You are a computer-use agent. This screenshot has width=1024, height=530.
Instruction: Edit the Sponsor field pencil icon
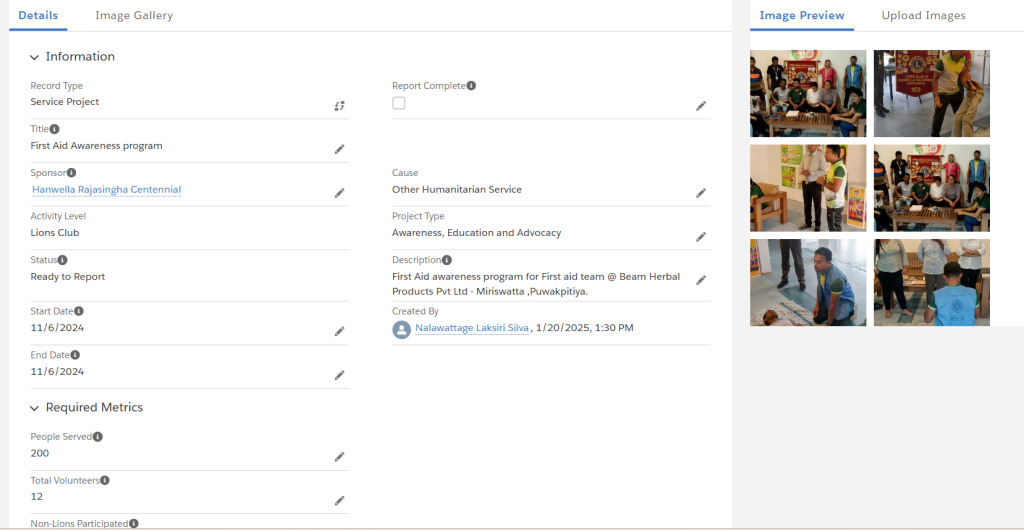340,193
